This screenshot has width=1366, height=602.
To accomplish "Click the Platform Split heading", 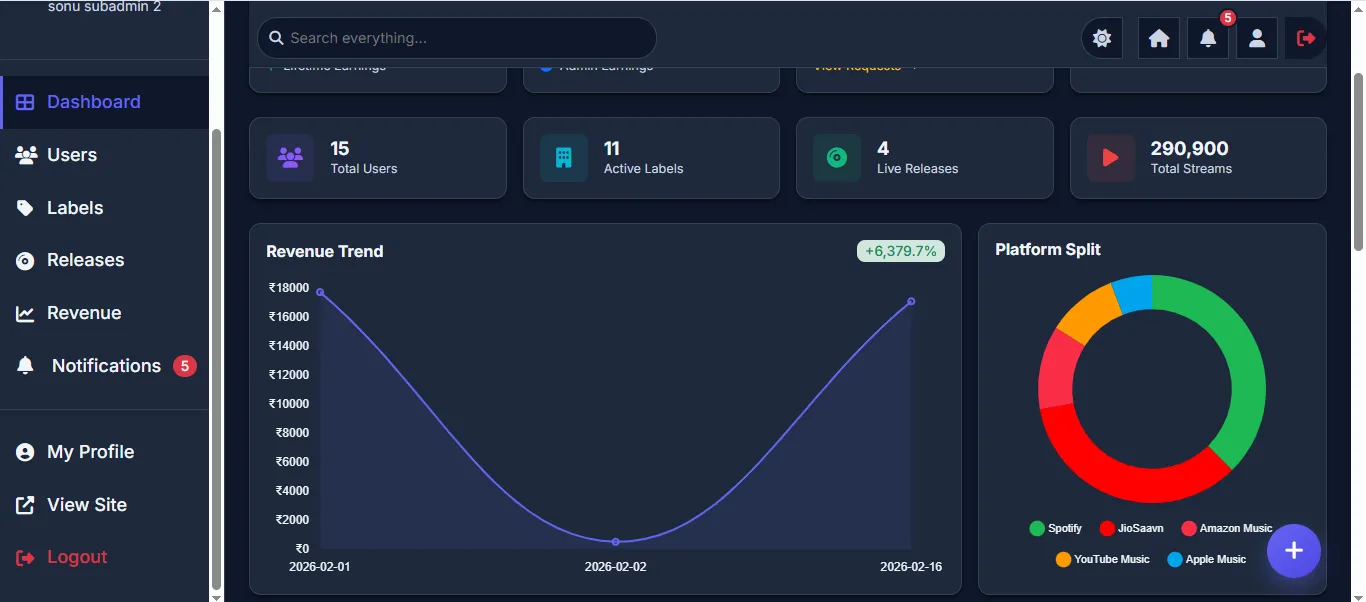I will [1048, 249].
